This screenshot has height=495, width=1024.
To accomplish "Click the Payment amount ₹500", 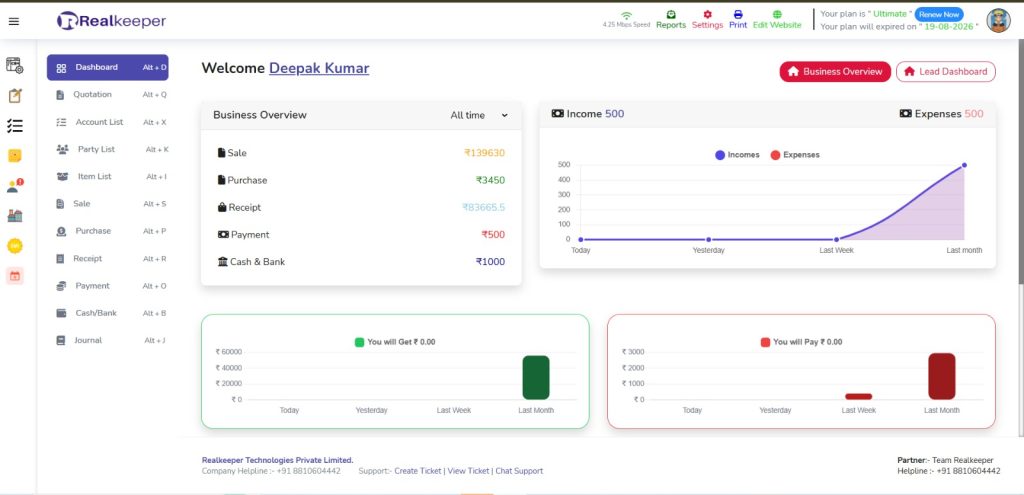I will 493,234.
